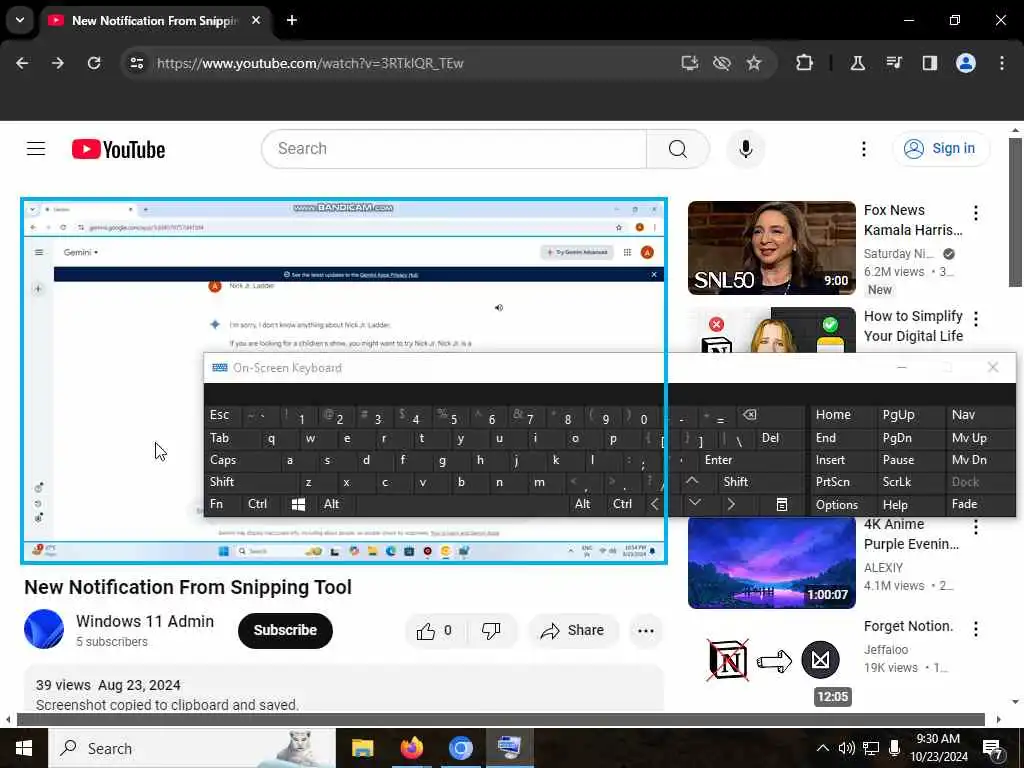This screenshot has width=1024, height=768.
Task: Open the browser profile avatar
Action: [966, 63]
